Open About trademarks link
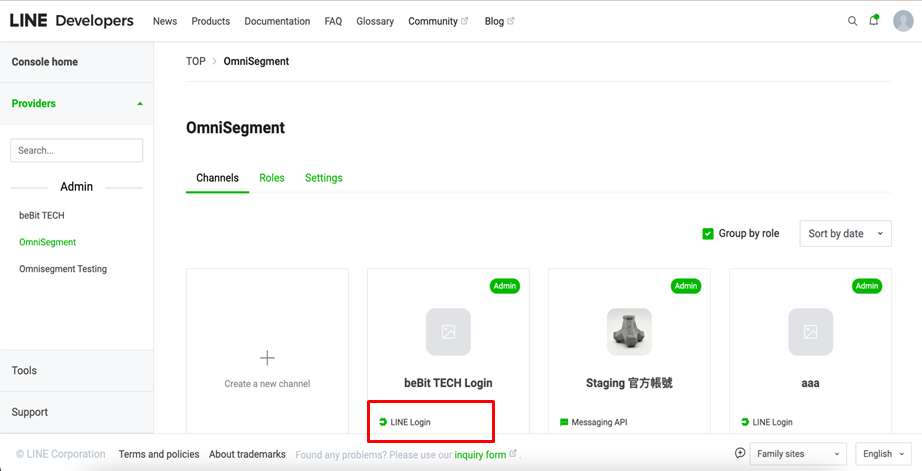 [248, 454]
